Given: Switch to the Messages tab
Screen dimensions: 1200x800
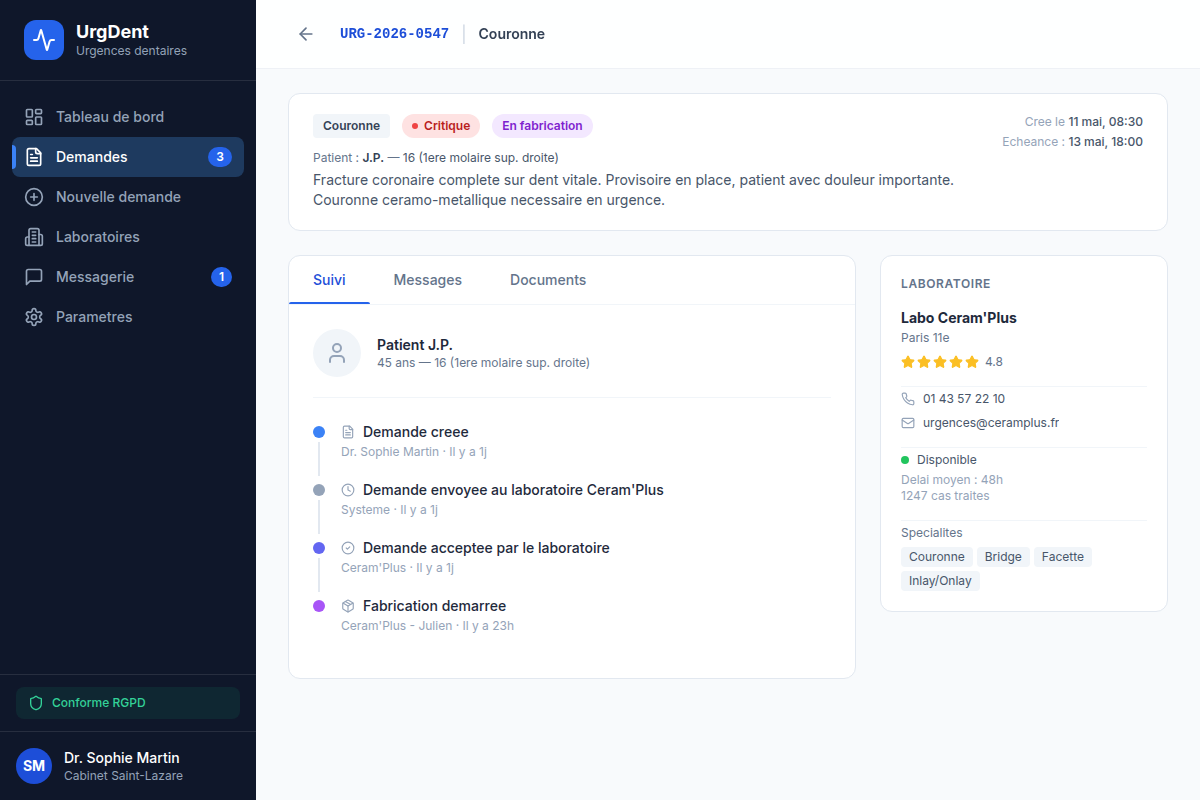Looking at the screenshot, I should pos(428,280).
